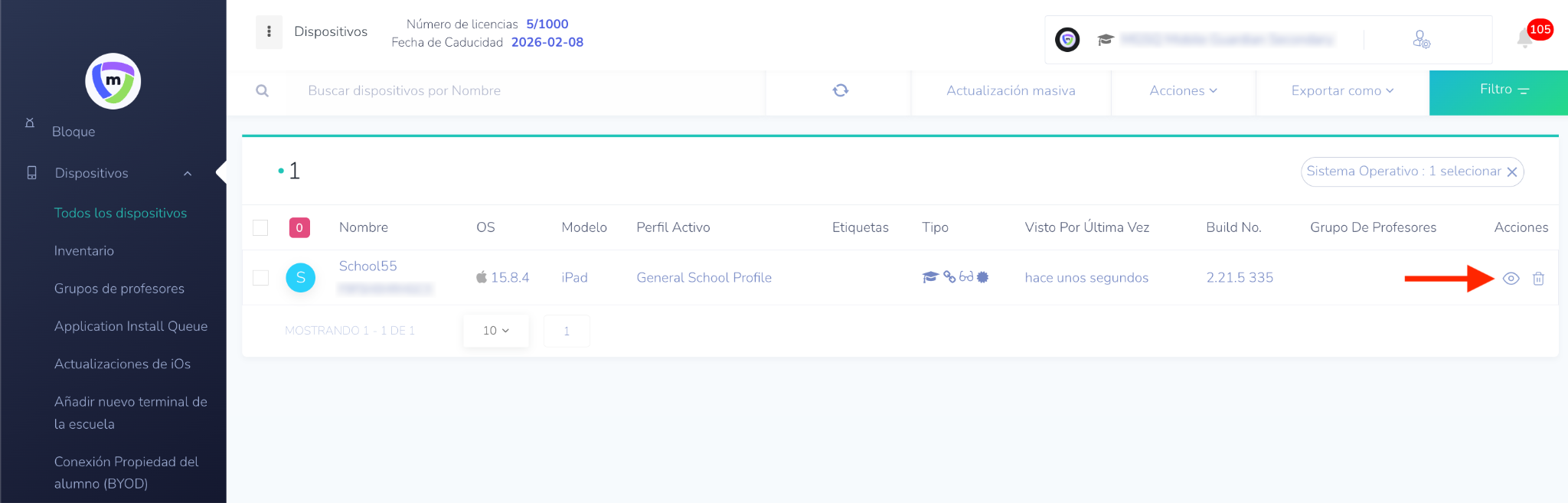Select the School55 row checkbox
Screen dimensions: 1568x503
260,277
